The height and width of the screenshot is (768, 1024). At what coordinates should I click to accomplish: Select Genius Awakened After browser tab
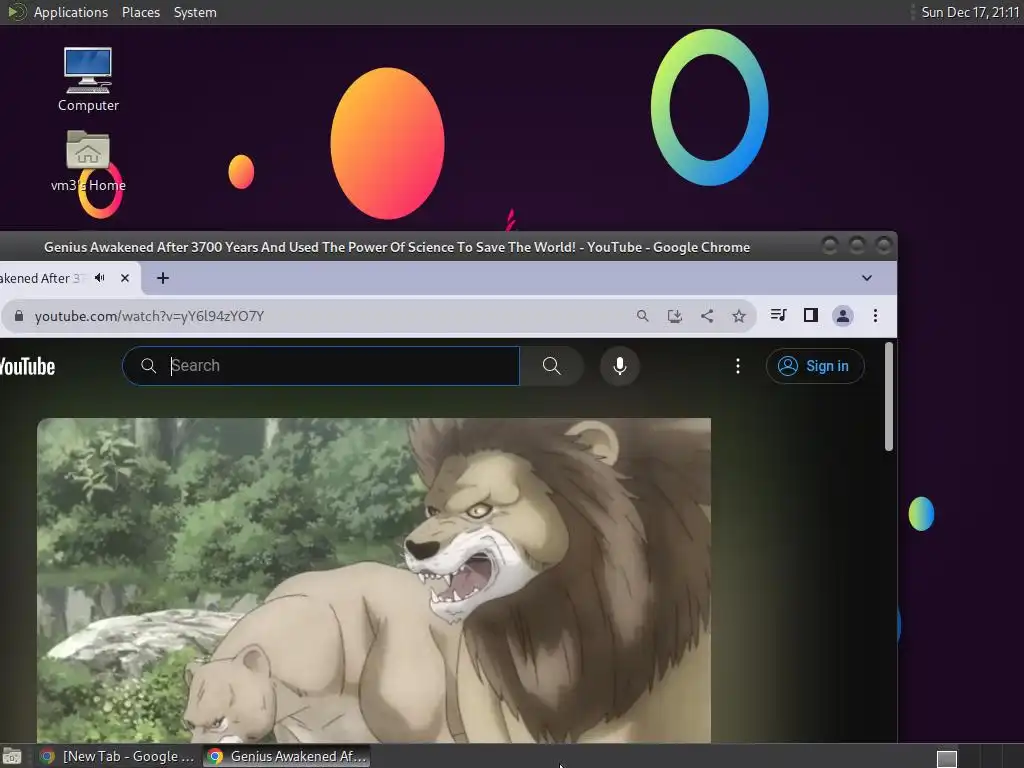click(x=42, y=278)
